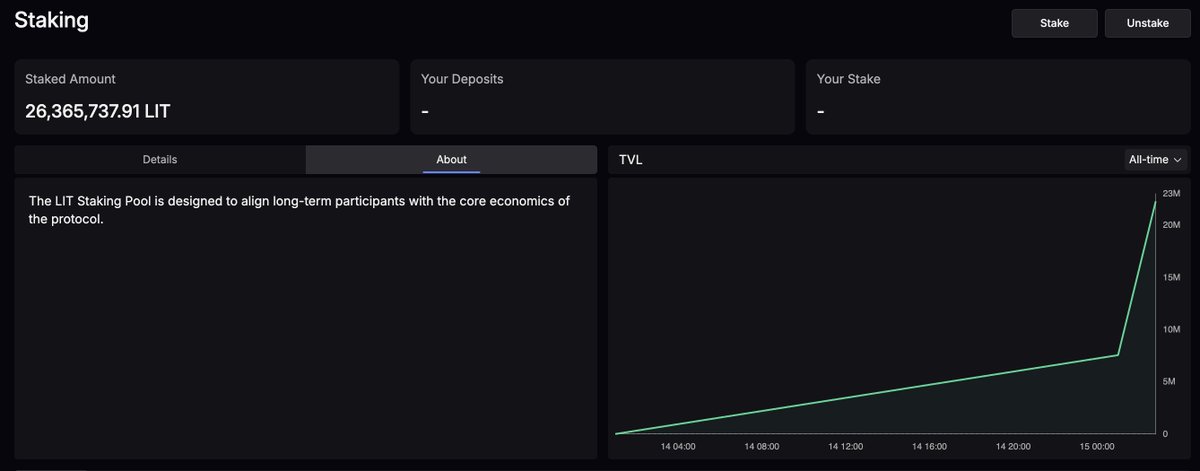Click the Stake button

(1054, 23)
